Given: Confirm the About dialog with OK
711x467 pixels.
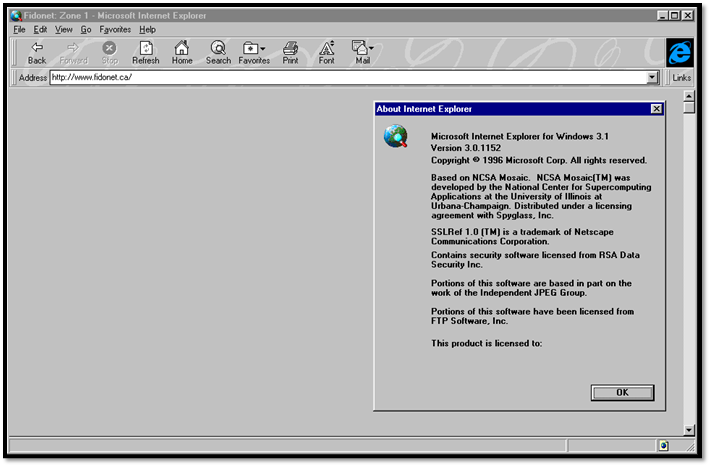Looking at the screenshot, I should coord(622,393).
